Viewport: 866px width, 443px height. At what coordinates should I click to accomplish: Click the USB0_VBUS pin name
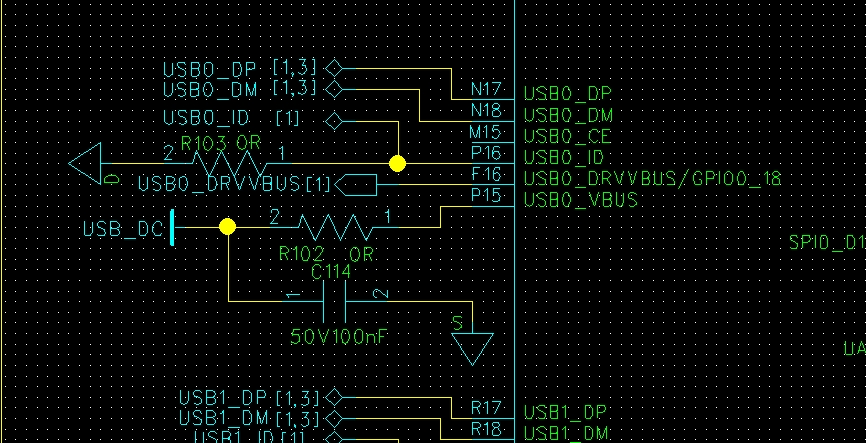[x=580, y=200]
